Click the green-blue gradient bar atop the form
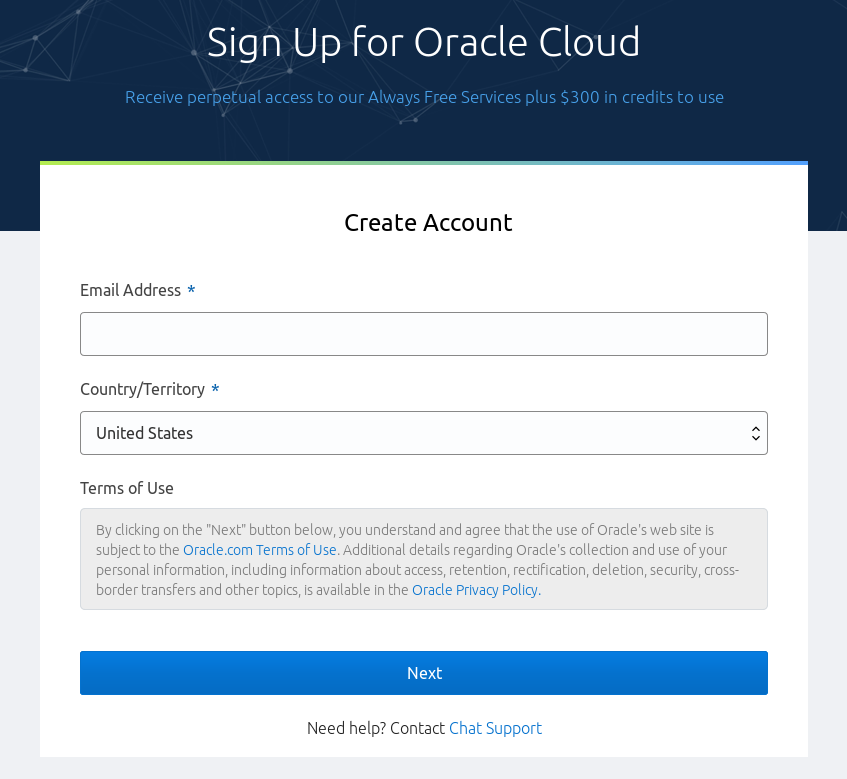 (423, 162)
